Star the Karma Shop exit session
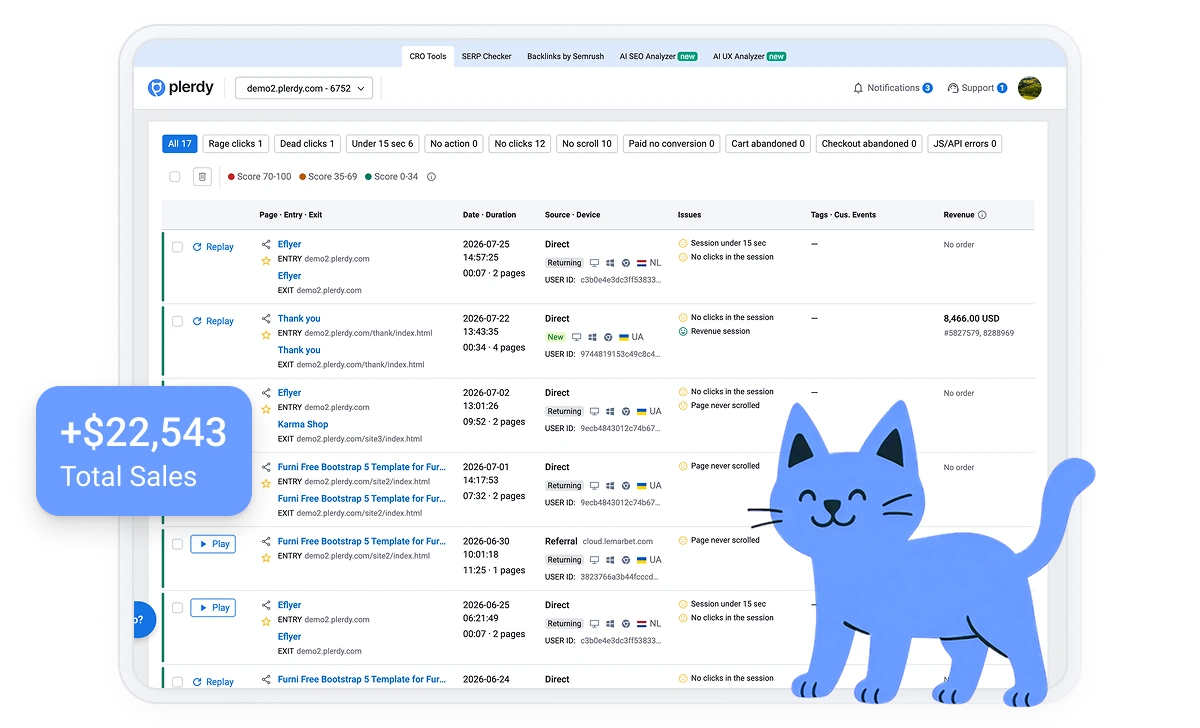This screenshot has width=1200, height=728. coord(266,409)
